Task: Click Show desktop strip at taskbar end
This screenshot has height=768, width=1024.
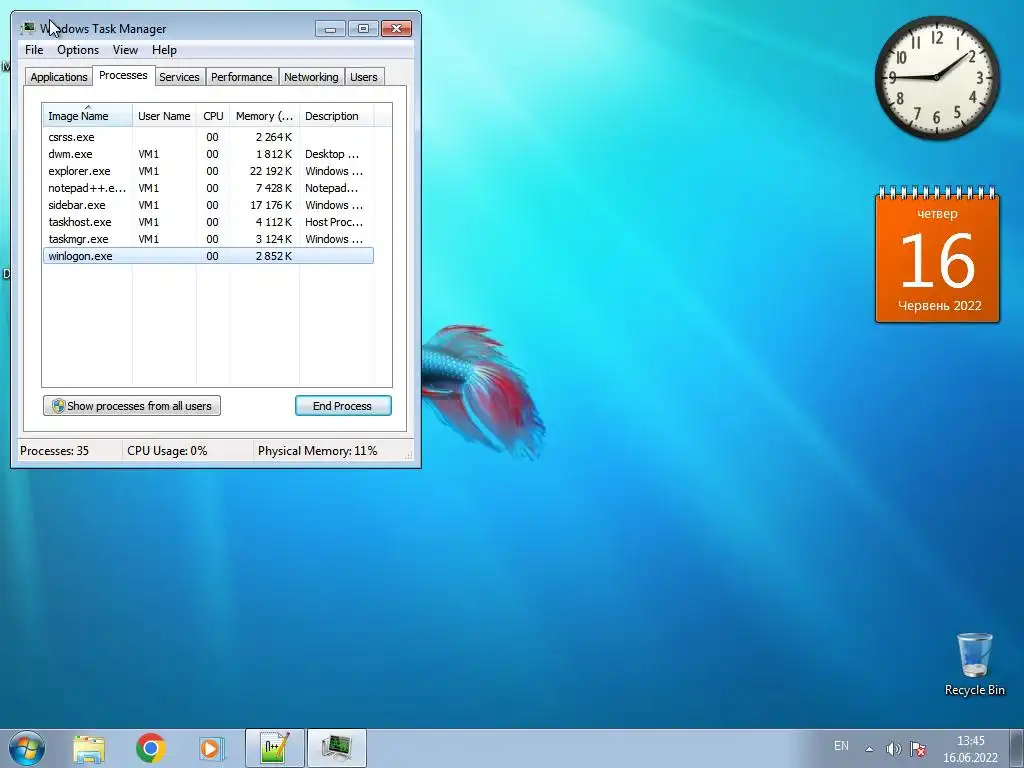Action: pyautogui.click(x=1017, y=748)
